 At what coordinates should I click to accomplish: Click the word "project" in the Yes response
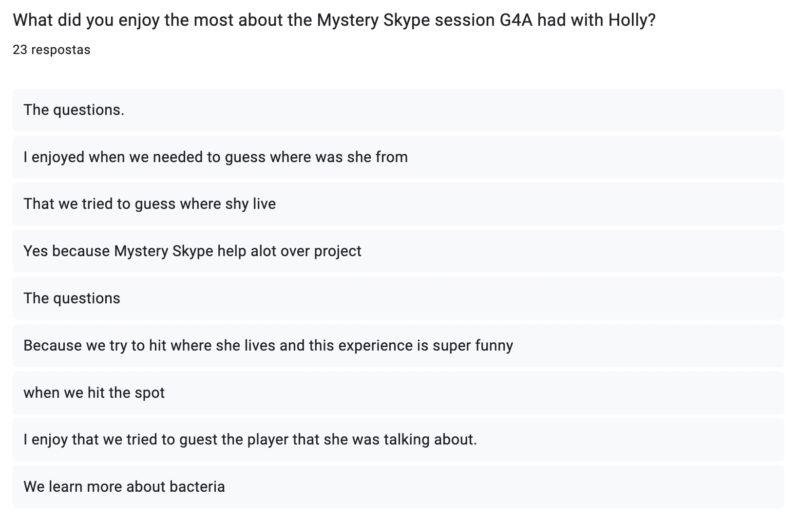tap(335, 251)
